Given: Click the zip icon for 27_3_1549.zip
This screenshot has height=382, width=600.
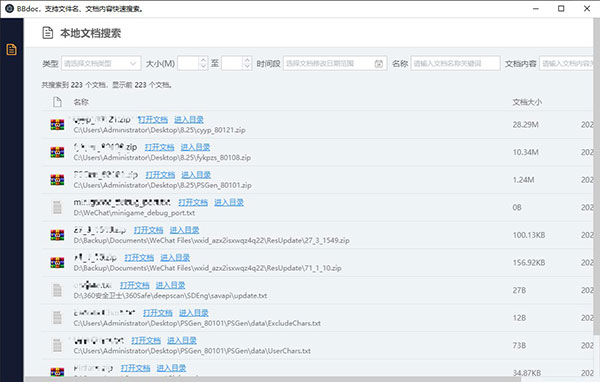Looking at the screenshot, I should (x=57, y=235).
